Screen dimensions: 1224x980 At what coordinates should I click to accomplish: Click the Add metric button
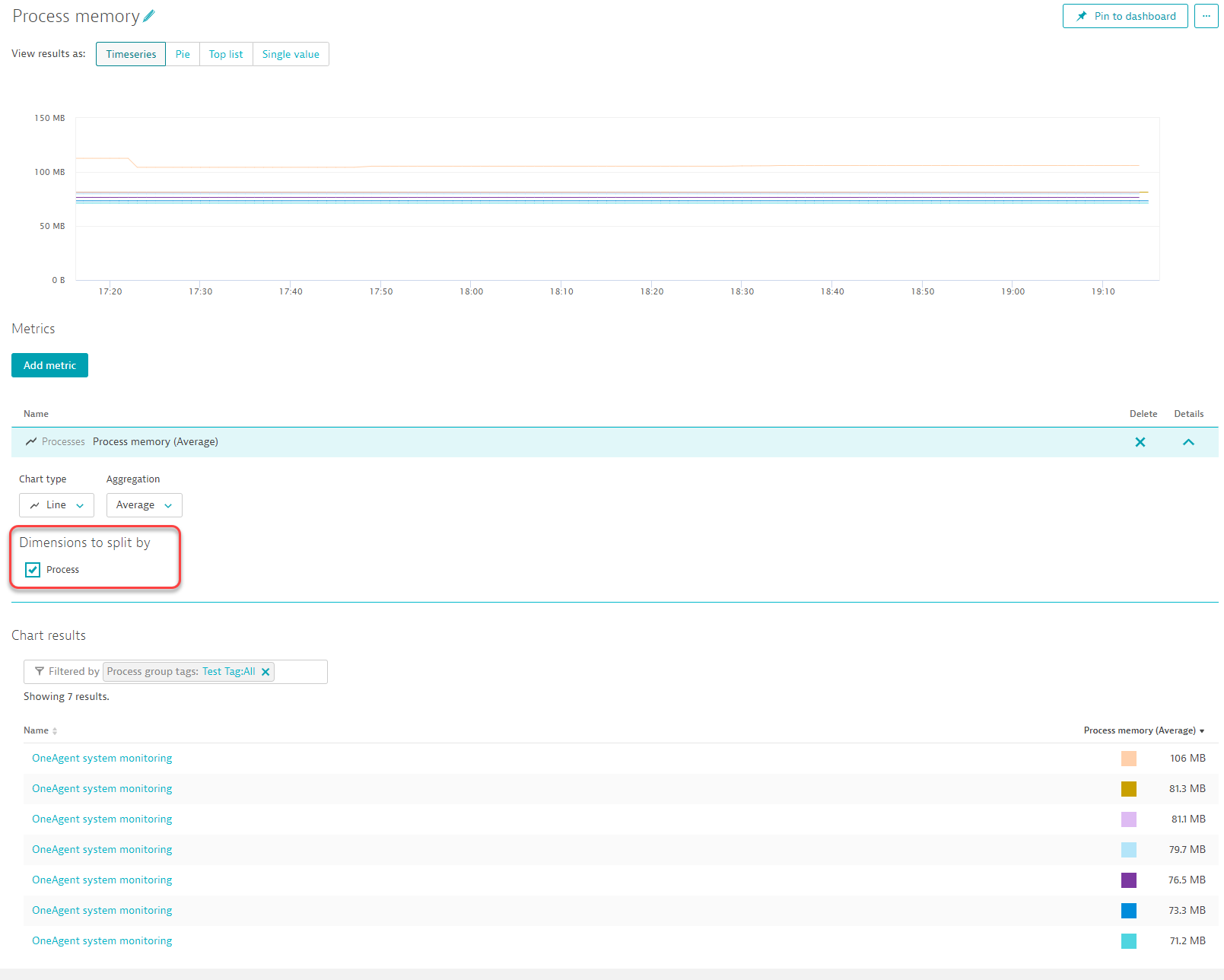coord(49,365)
